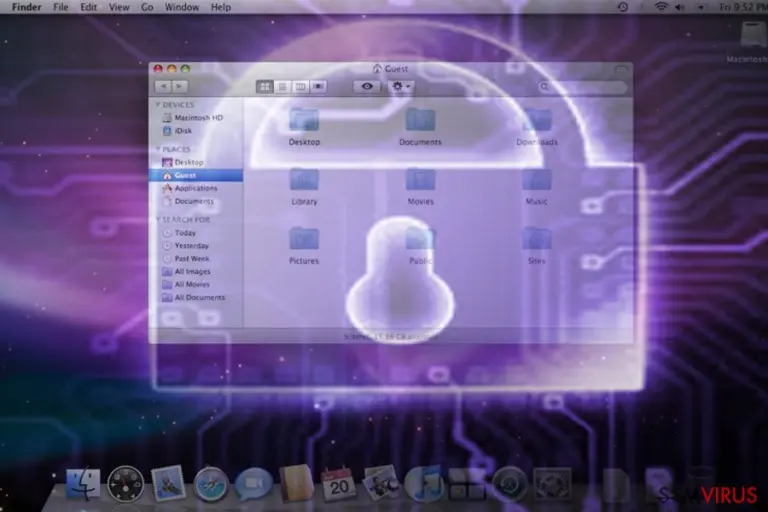Show All Movies search
Screen dimensions: 768x512
pyautogui.click(x=196, y=284)
